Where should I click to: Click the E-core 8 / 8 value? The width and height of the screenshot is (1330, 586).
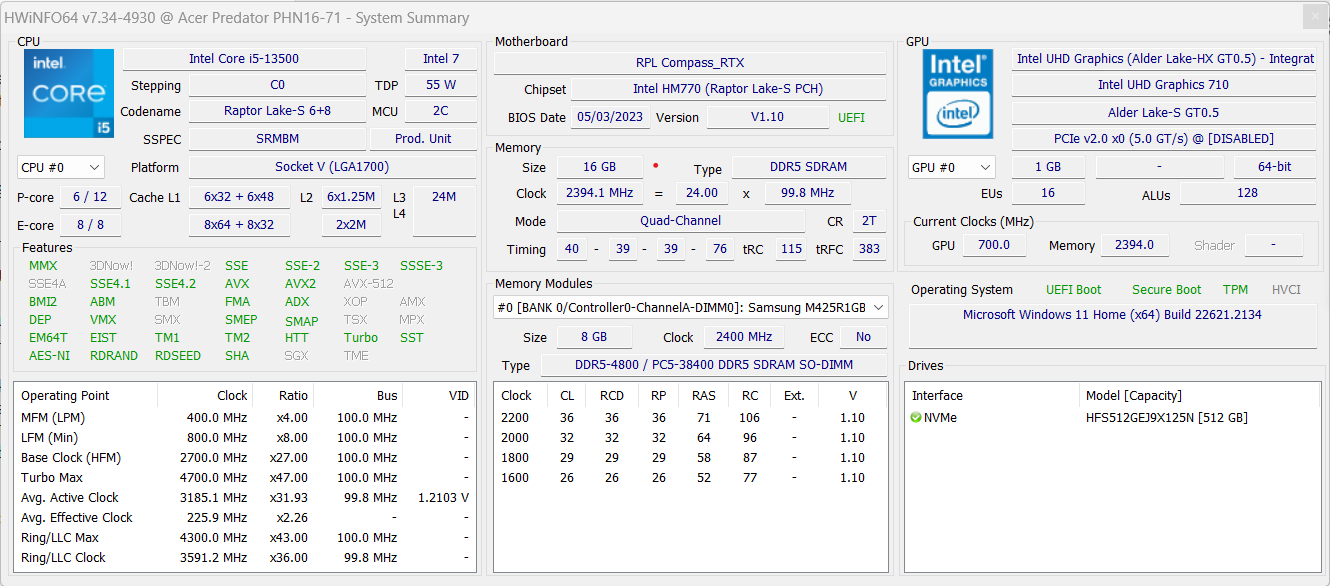point(90,226)
